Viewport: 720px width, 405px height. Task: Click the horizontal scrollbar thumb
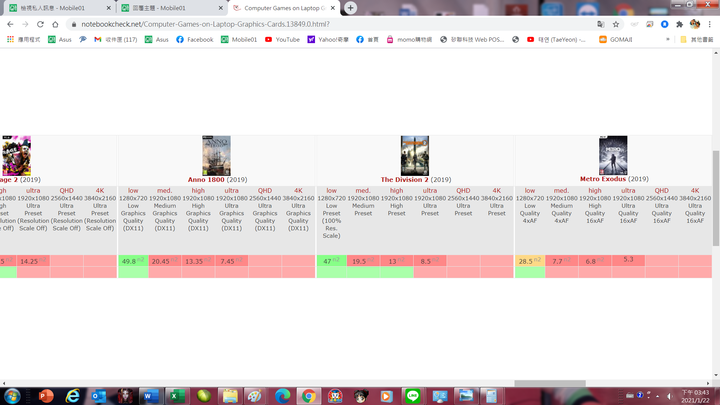550,383
